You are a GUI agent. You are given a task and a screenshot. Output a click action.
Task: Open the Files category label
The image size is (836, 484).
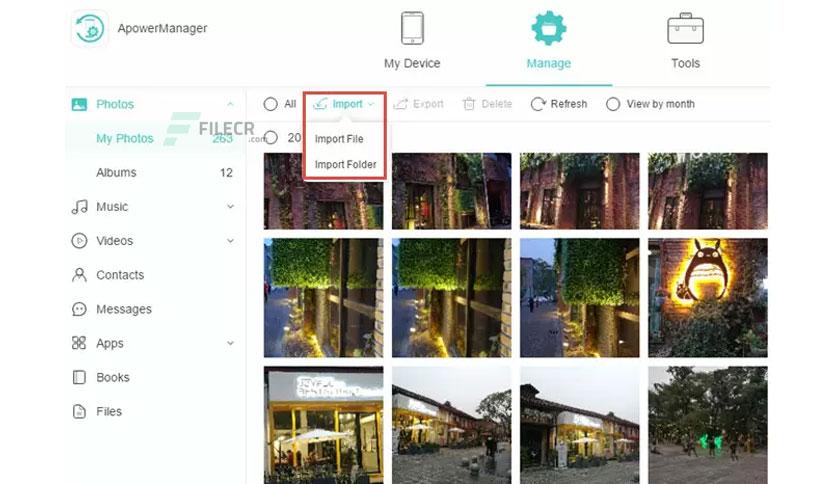109,412
